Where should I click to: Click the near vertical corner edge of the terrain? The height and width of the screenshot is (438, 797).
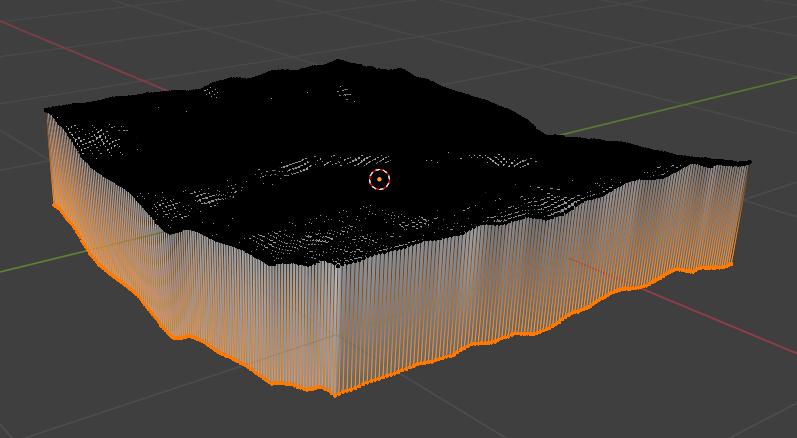(337, 330)
